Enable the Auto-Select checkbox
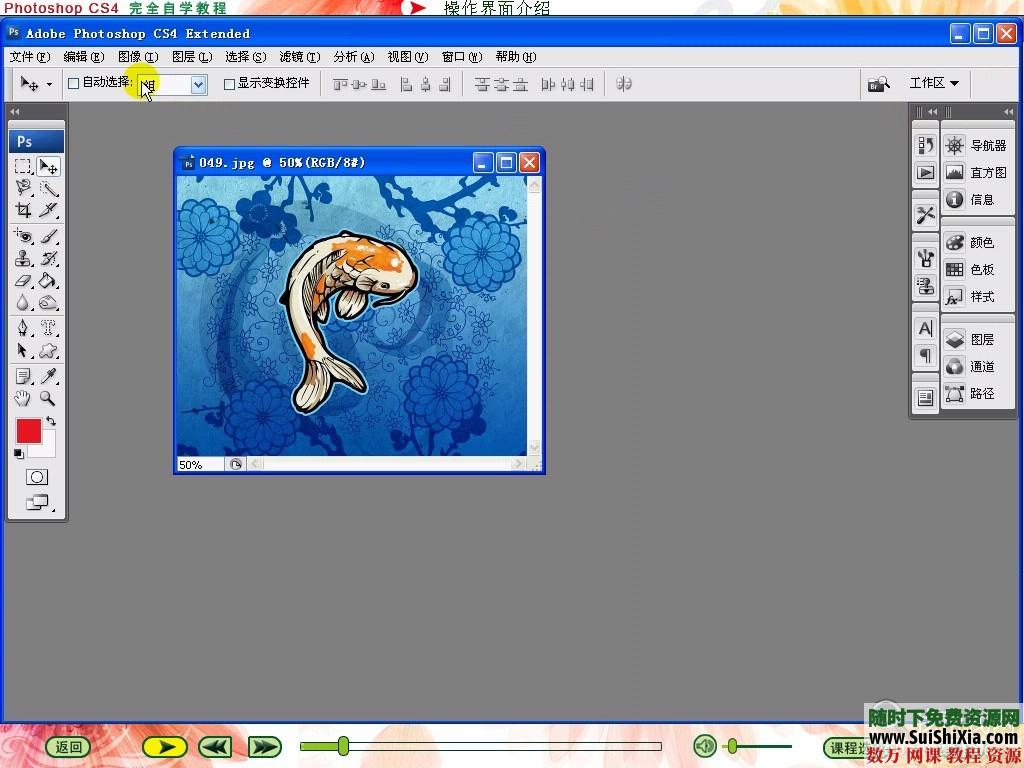1024x768 pixels. point(74,84)
